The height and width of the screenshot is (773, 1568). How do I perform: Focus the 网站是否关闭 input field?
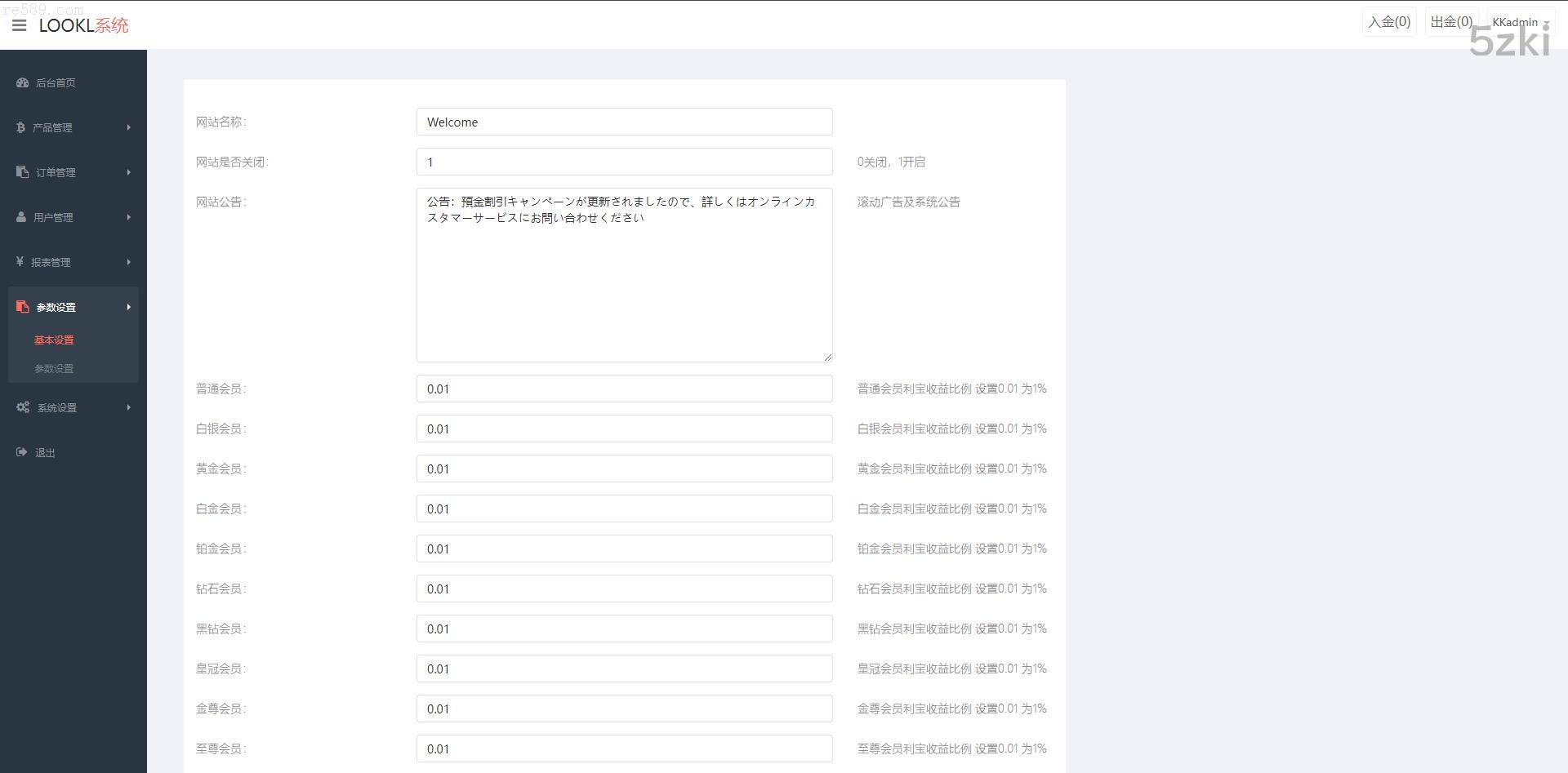(x=624, y=162)
